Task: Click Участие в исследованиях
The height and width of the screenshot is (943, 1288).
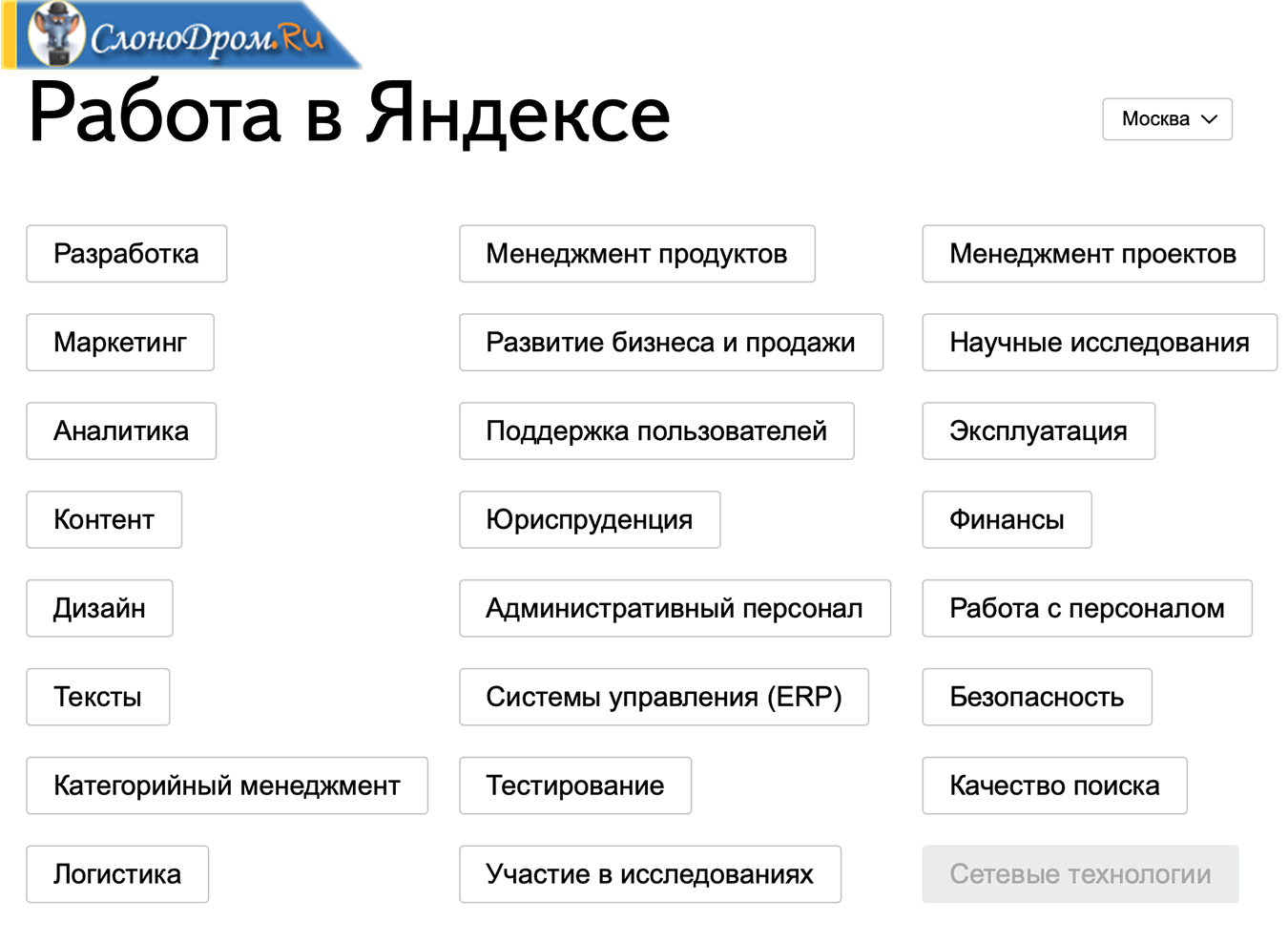Action: [651, 875]
